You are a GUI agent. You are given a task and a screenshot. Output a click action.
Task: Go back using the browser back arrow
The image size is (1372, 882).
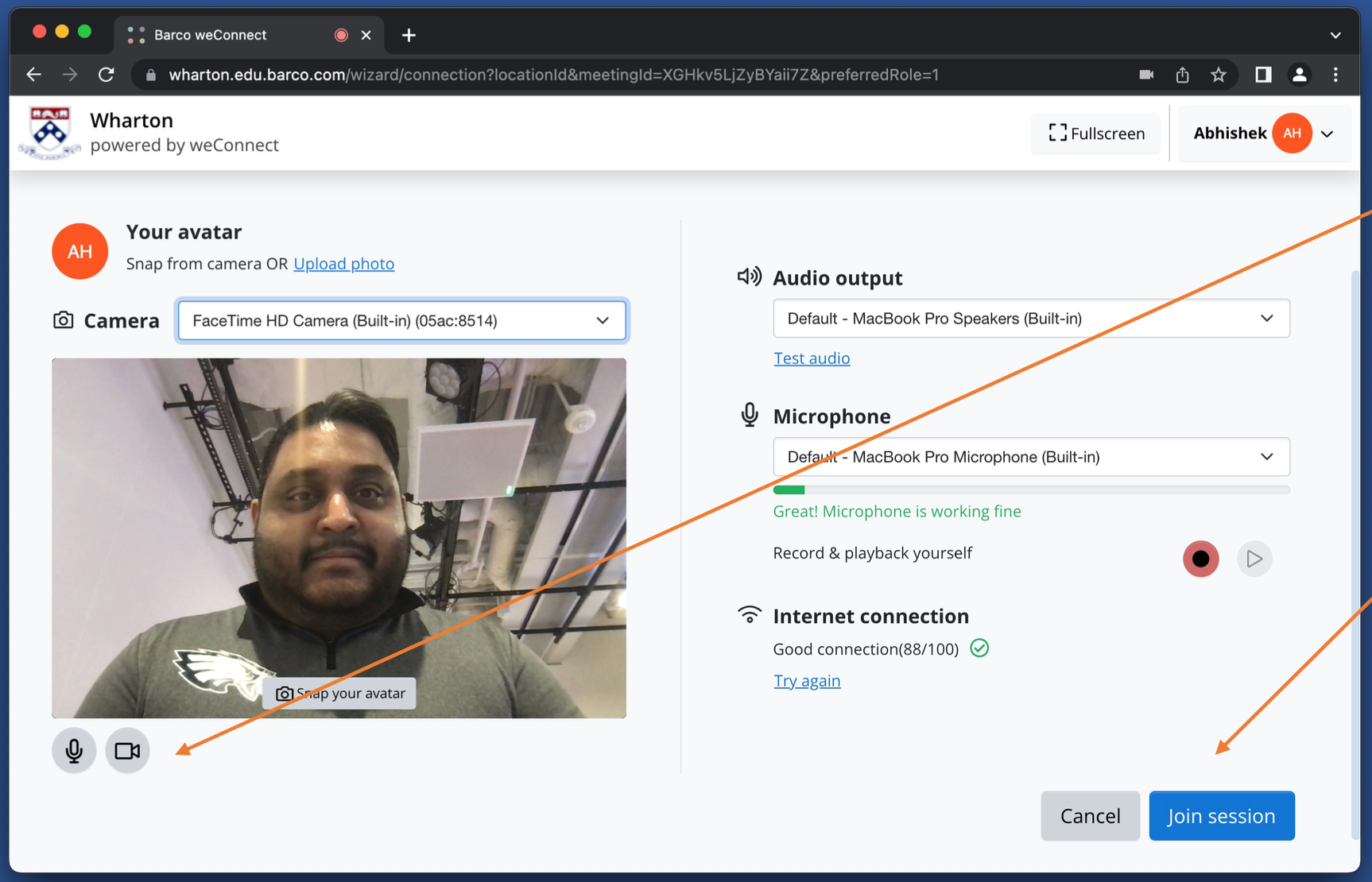click(x=33, y=75)
